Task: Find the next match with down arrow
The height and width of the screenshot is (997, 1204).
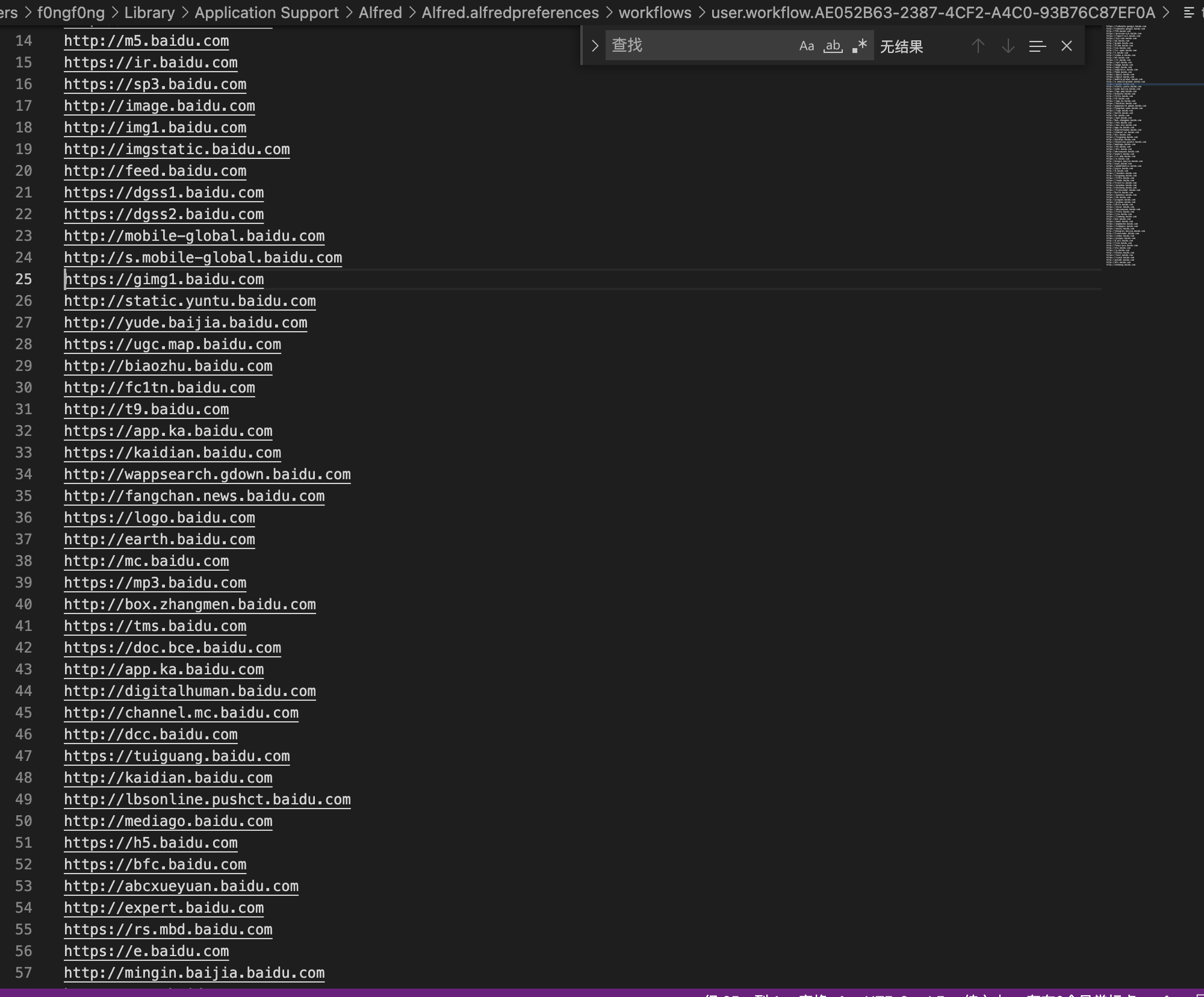Action: pyautogui.click(x=1007, y=46)
